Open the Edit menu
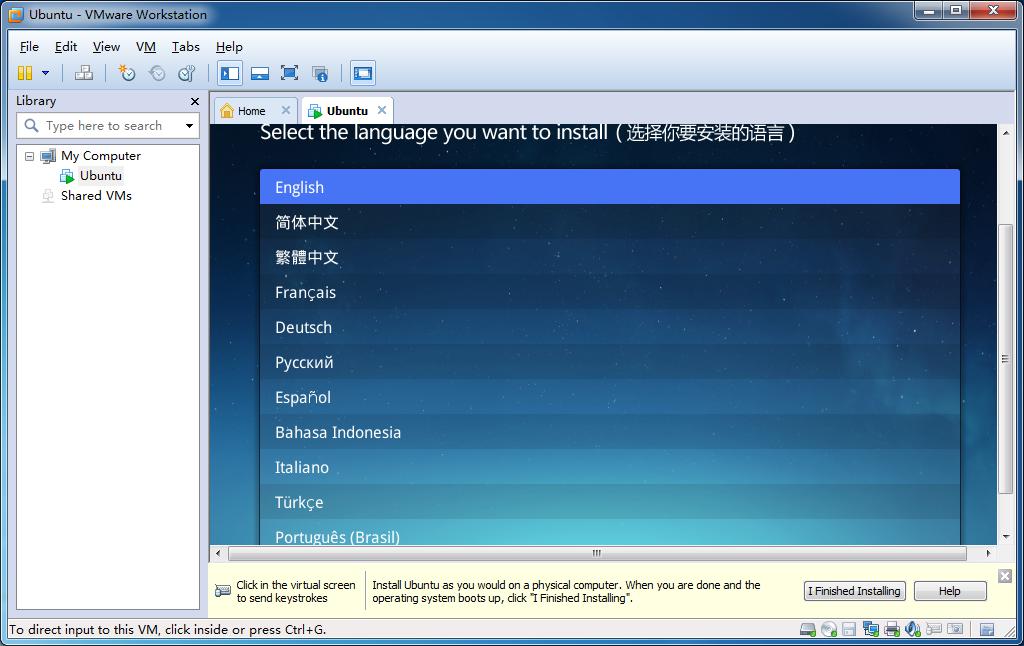 (x=65, y=46)
